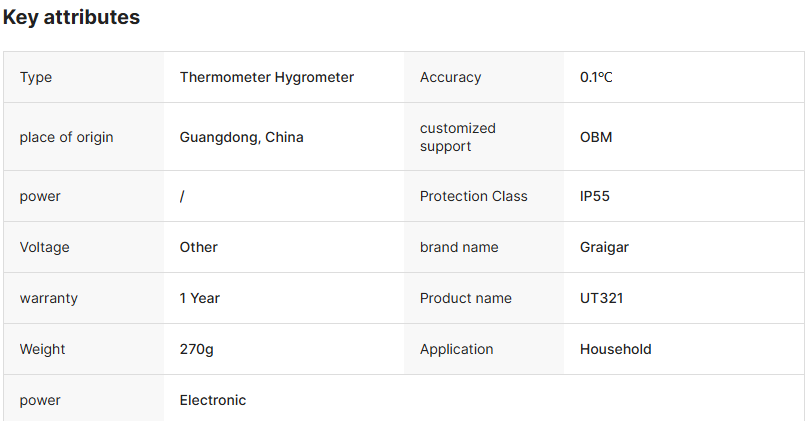805x421 pixels.
Task: Select the Accuracy attribute label
Action: [450, 77]
